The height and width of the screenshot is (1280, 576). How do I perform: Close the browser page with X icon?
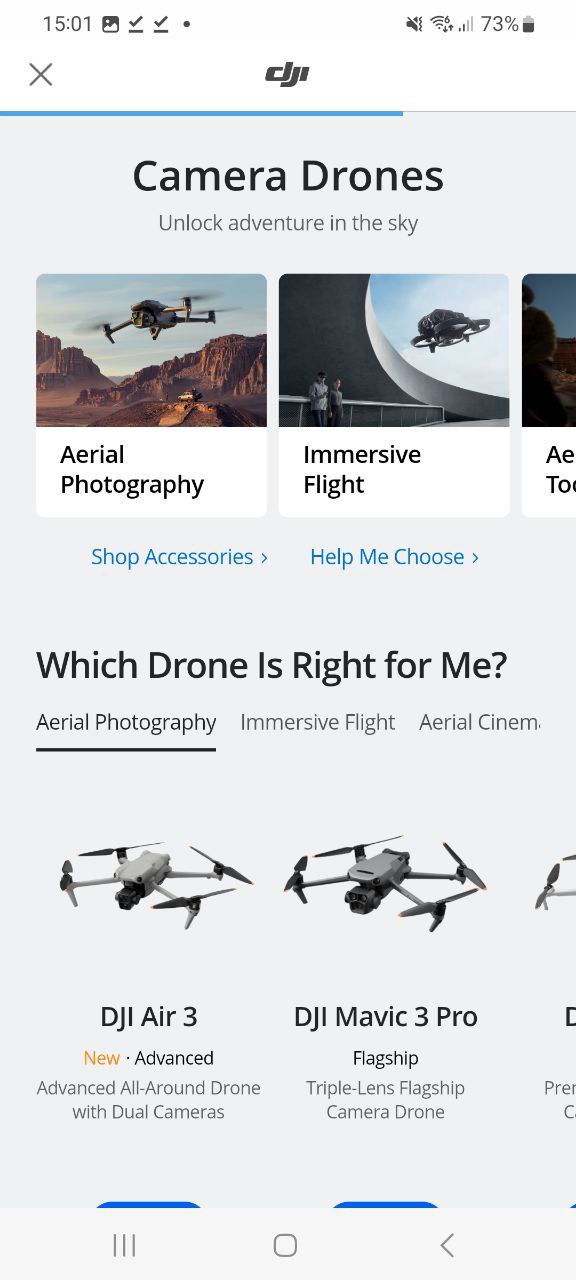(x=40, y=74)
